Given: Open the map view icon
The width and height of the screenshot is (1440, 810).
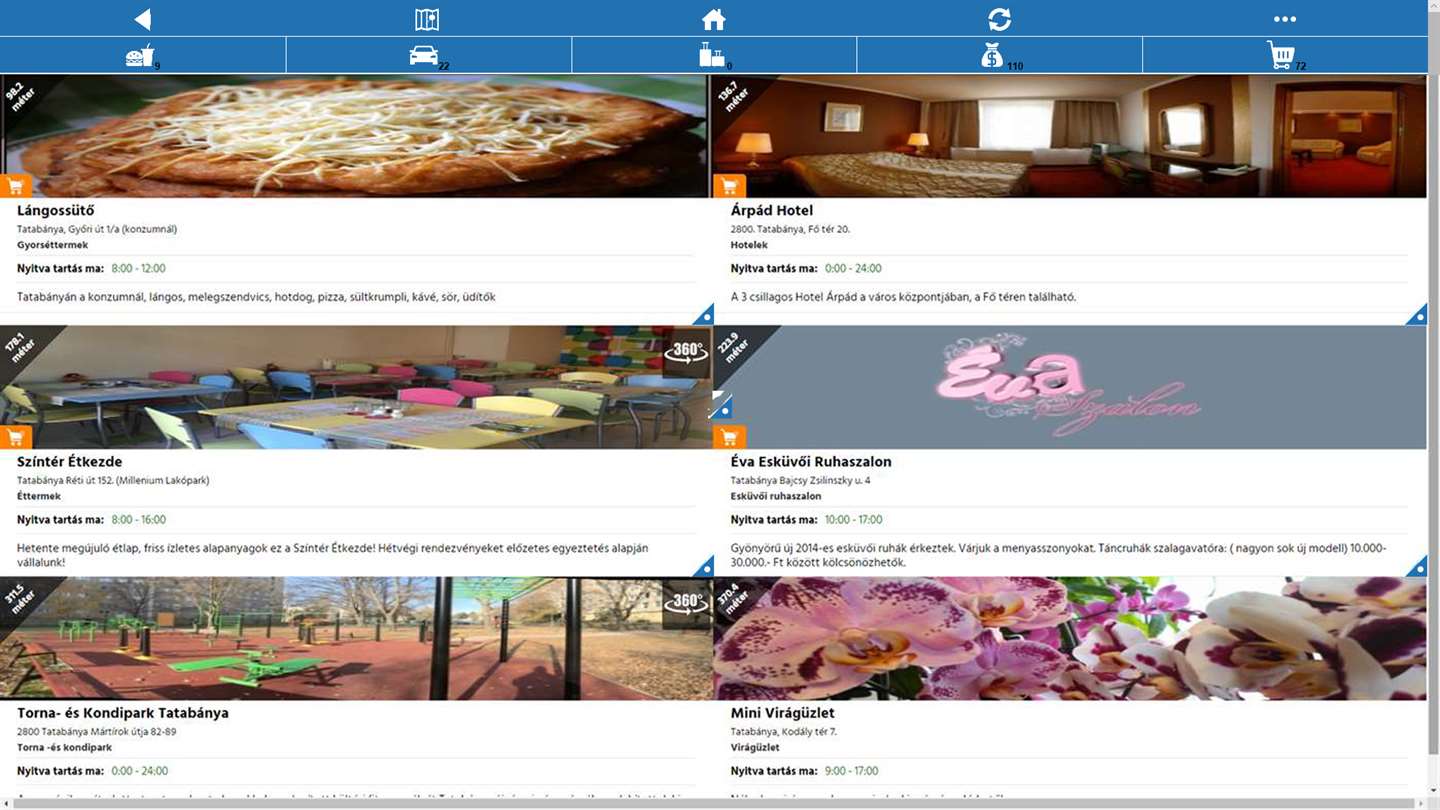Looking at the screenshot, I should (x=427, y=19).
